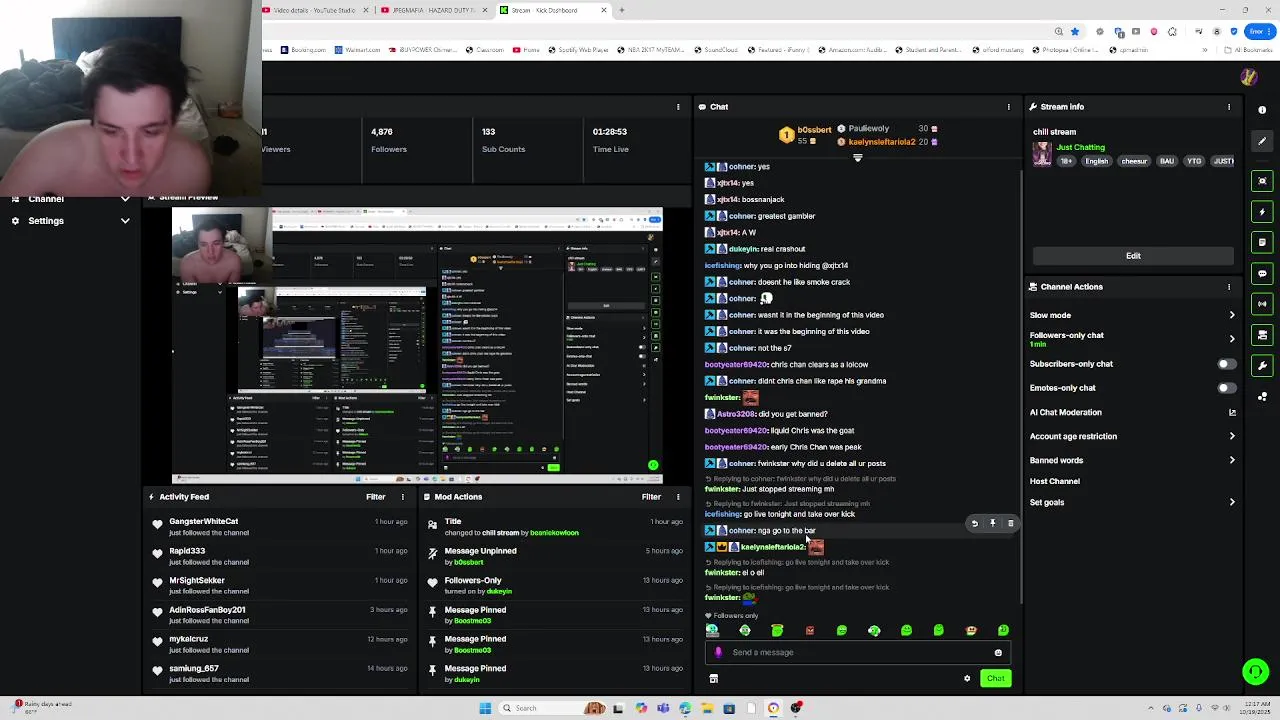Toggle the wrench stream info icon in sidebar
1280x720 pixels.
1262,365
